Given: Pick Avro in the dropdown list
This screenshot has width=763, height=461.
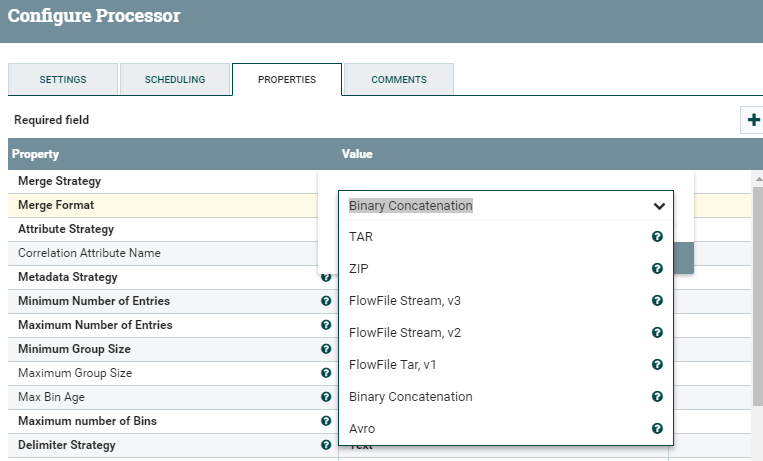Looking at the screenshot, I should [x=362, y=429].
